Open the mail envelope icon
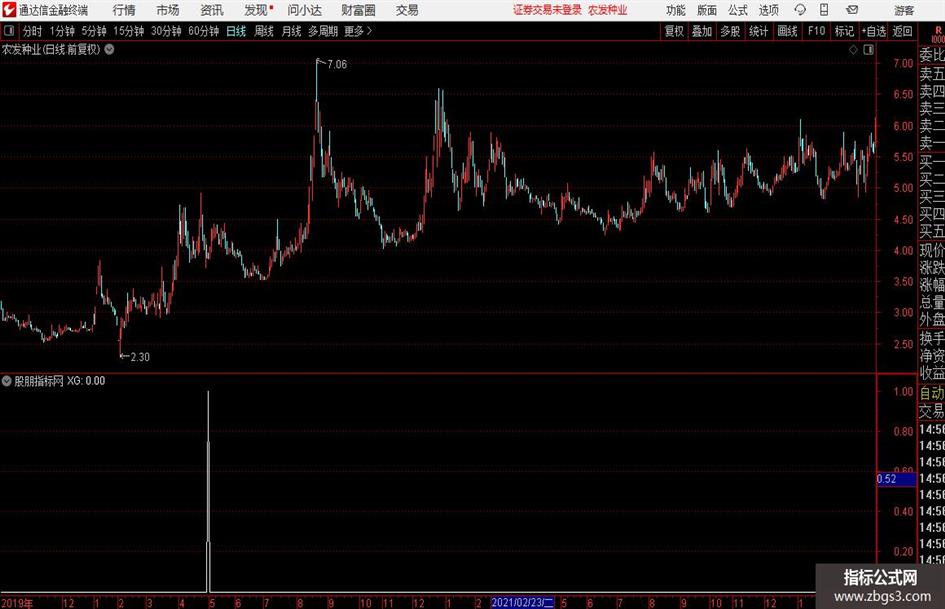 pyautogui.click(x=852, y=10)
